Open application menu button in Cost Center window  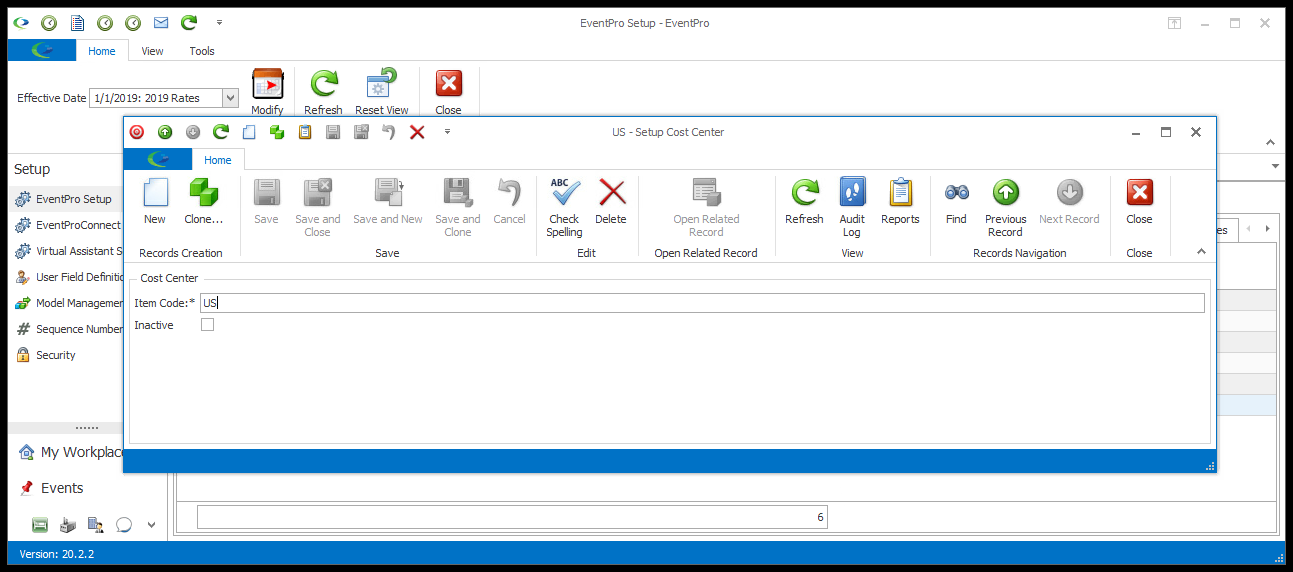click(x=158, y=160)
